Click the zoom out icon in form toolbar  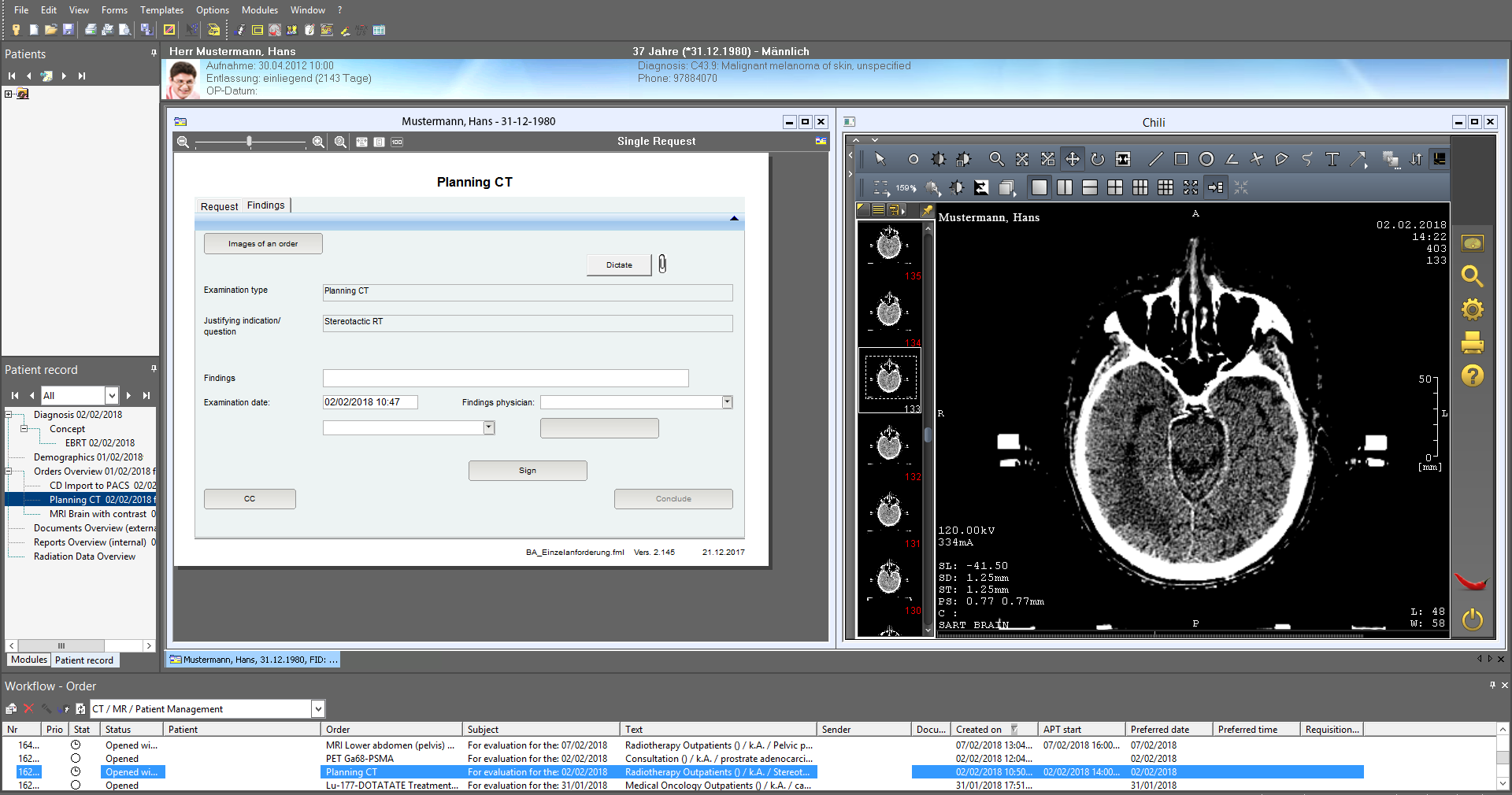(x=183, y=142)
